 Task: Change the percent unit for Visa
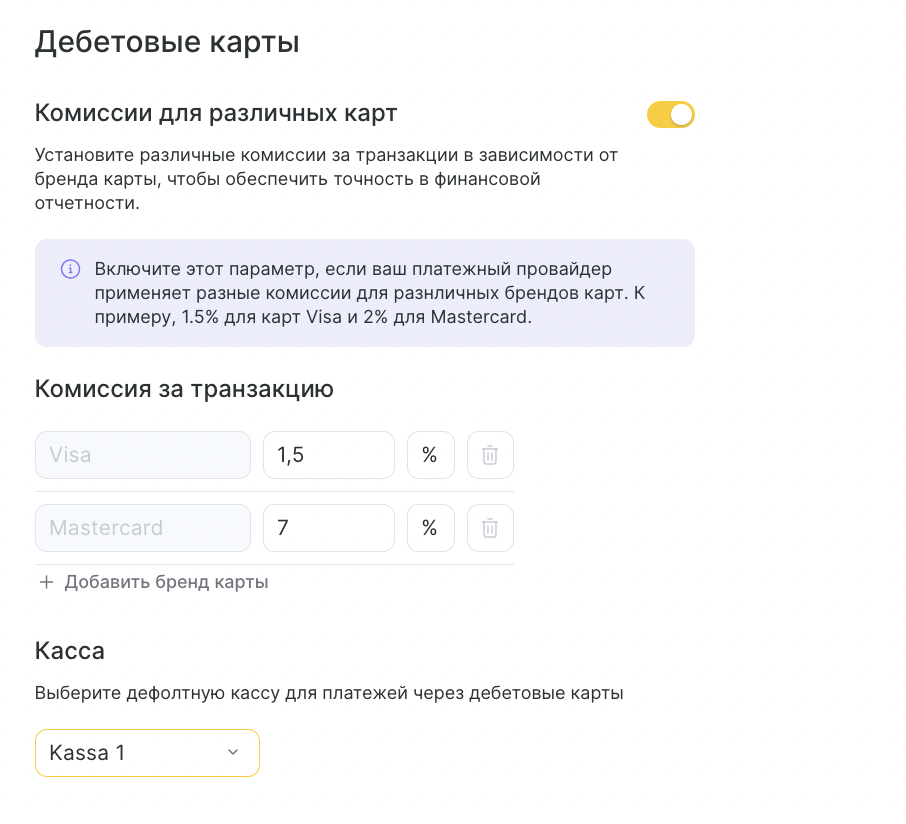[430, 455]
